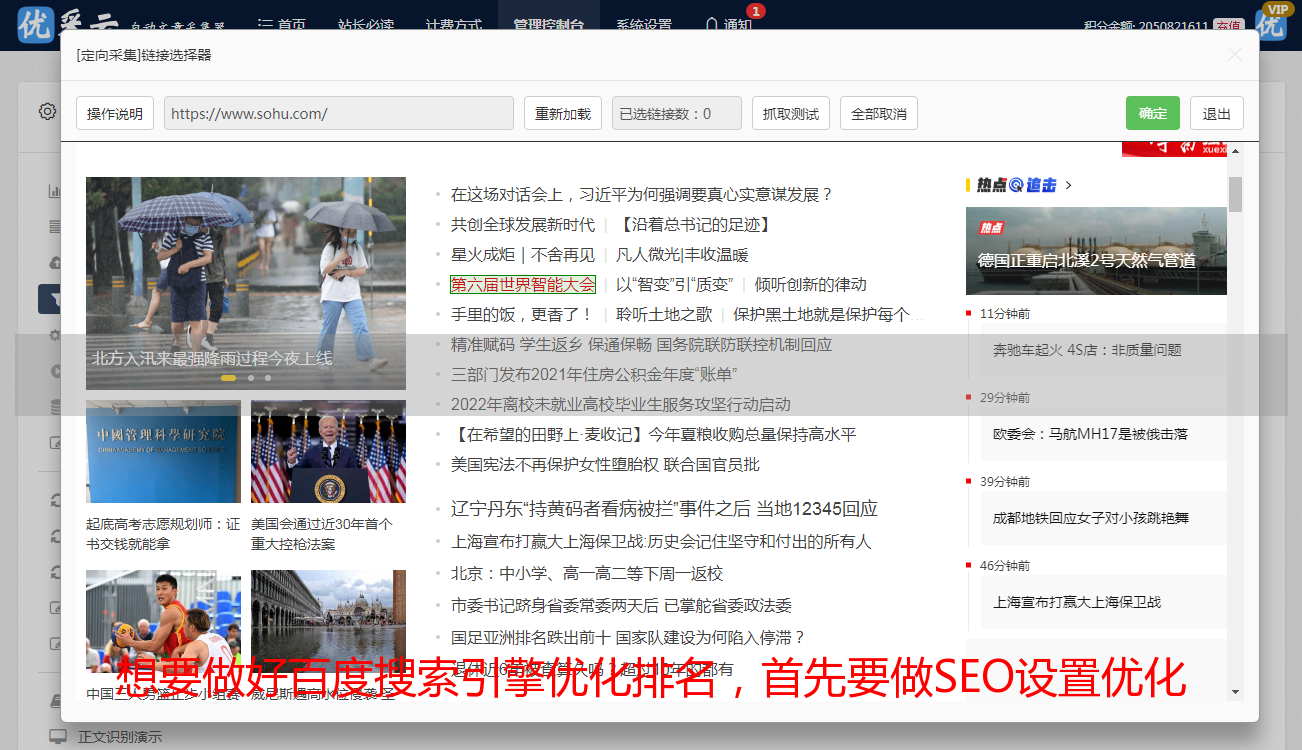Click scrollbar up arrow in page preview

click(x=1235, y=151)
